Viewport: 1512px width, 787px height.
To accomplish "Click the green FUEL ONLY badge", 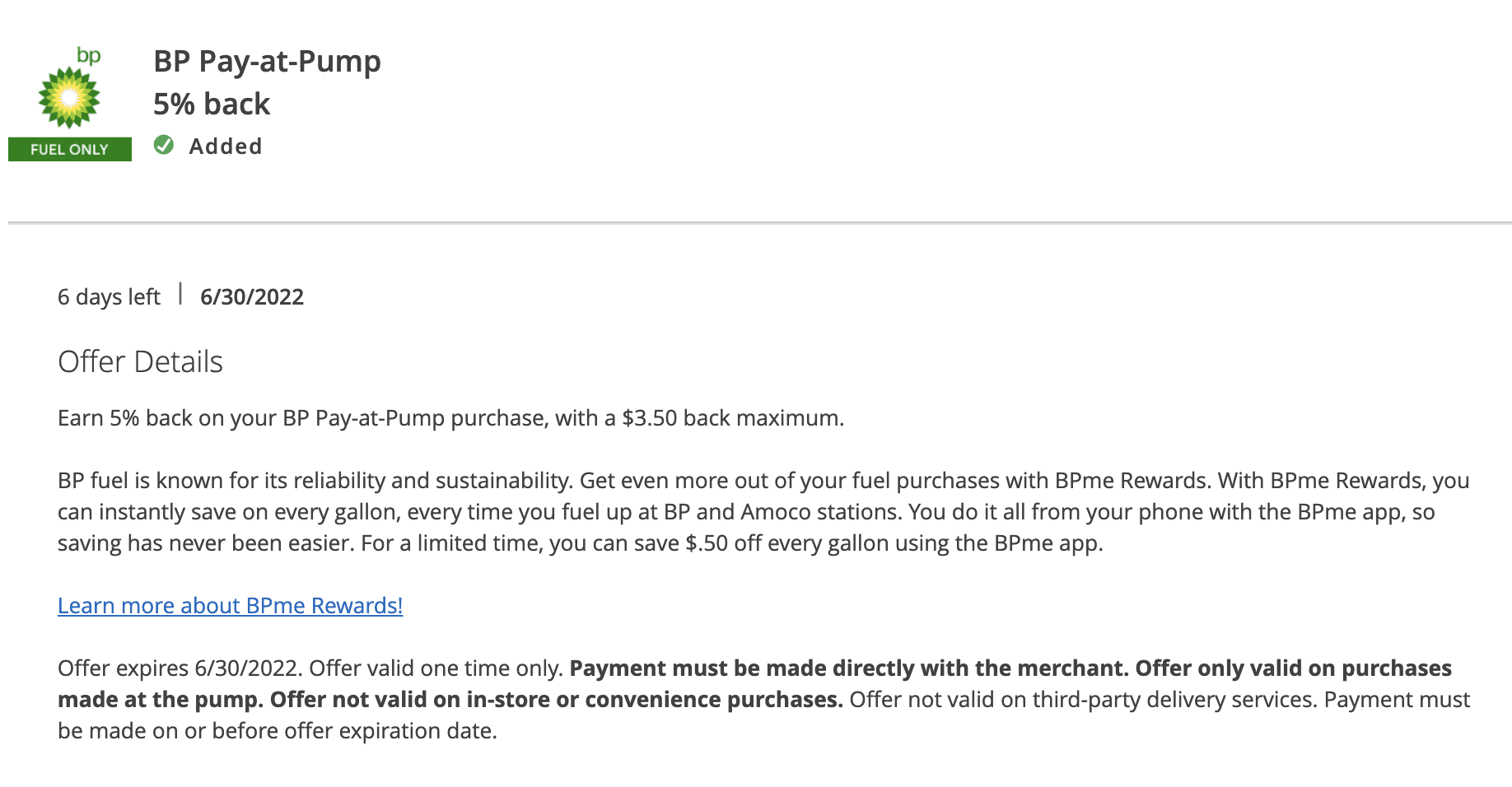I will click(70, 149).
